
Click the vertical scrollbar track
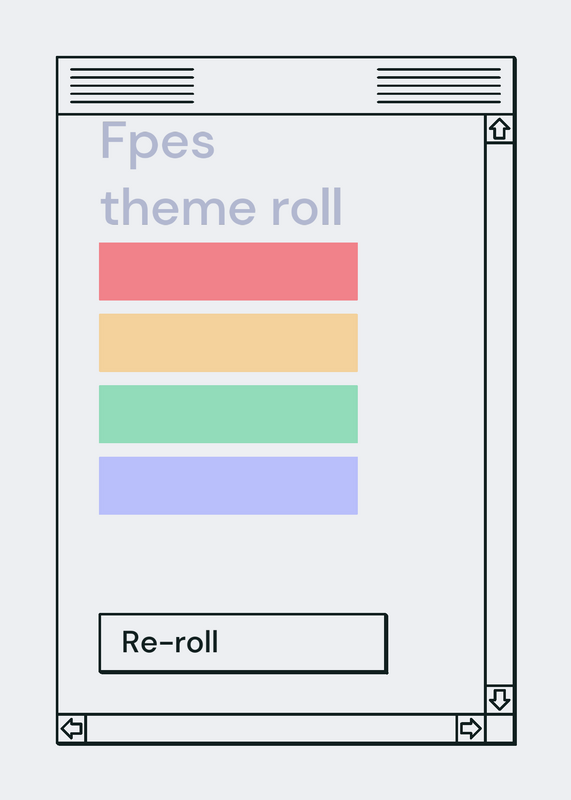tap(499, 414)
